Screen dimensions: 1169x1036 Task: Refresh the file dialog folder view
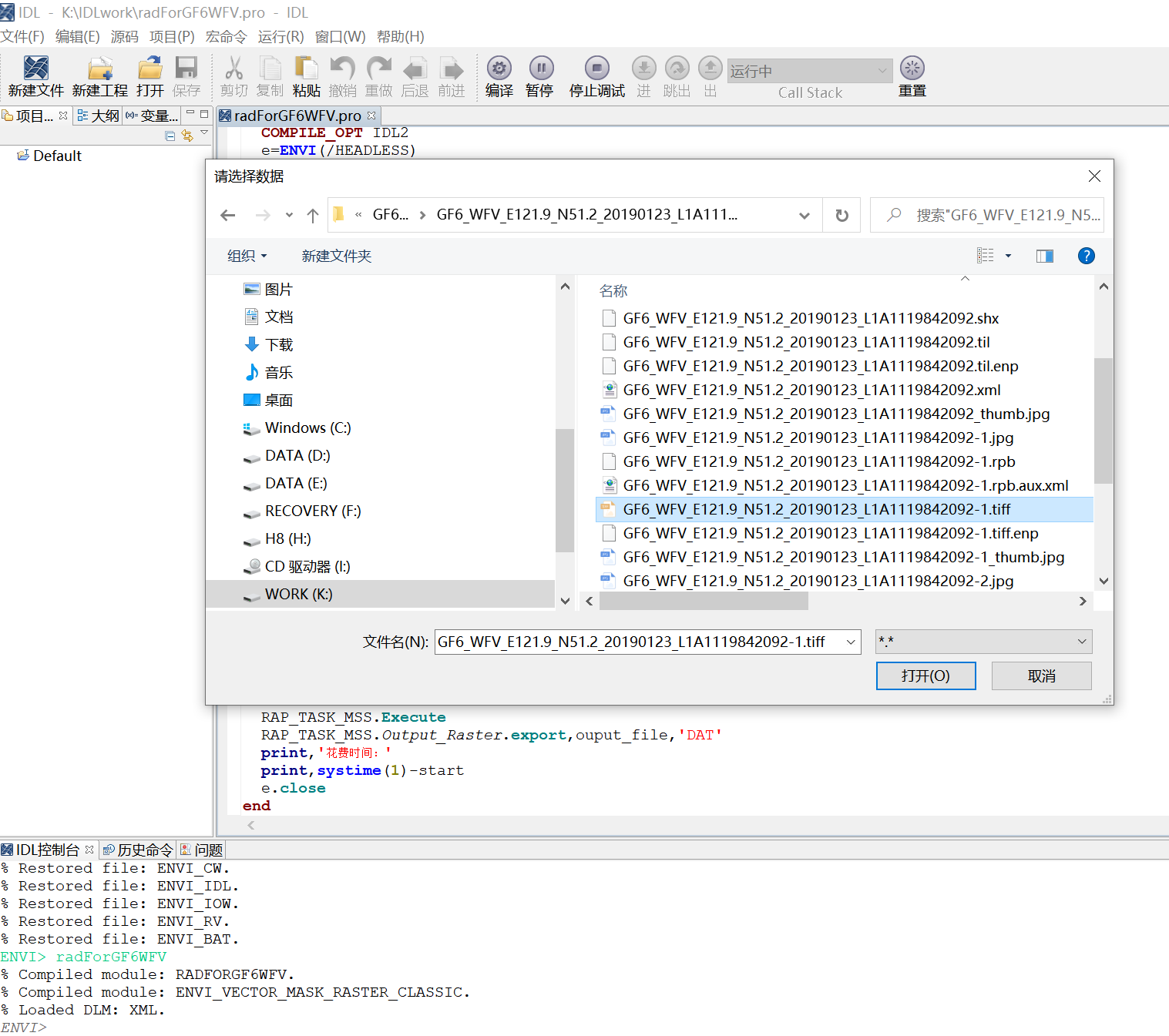[x=842, y=216]
